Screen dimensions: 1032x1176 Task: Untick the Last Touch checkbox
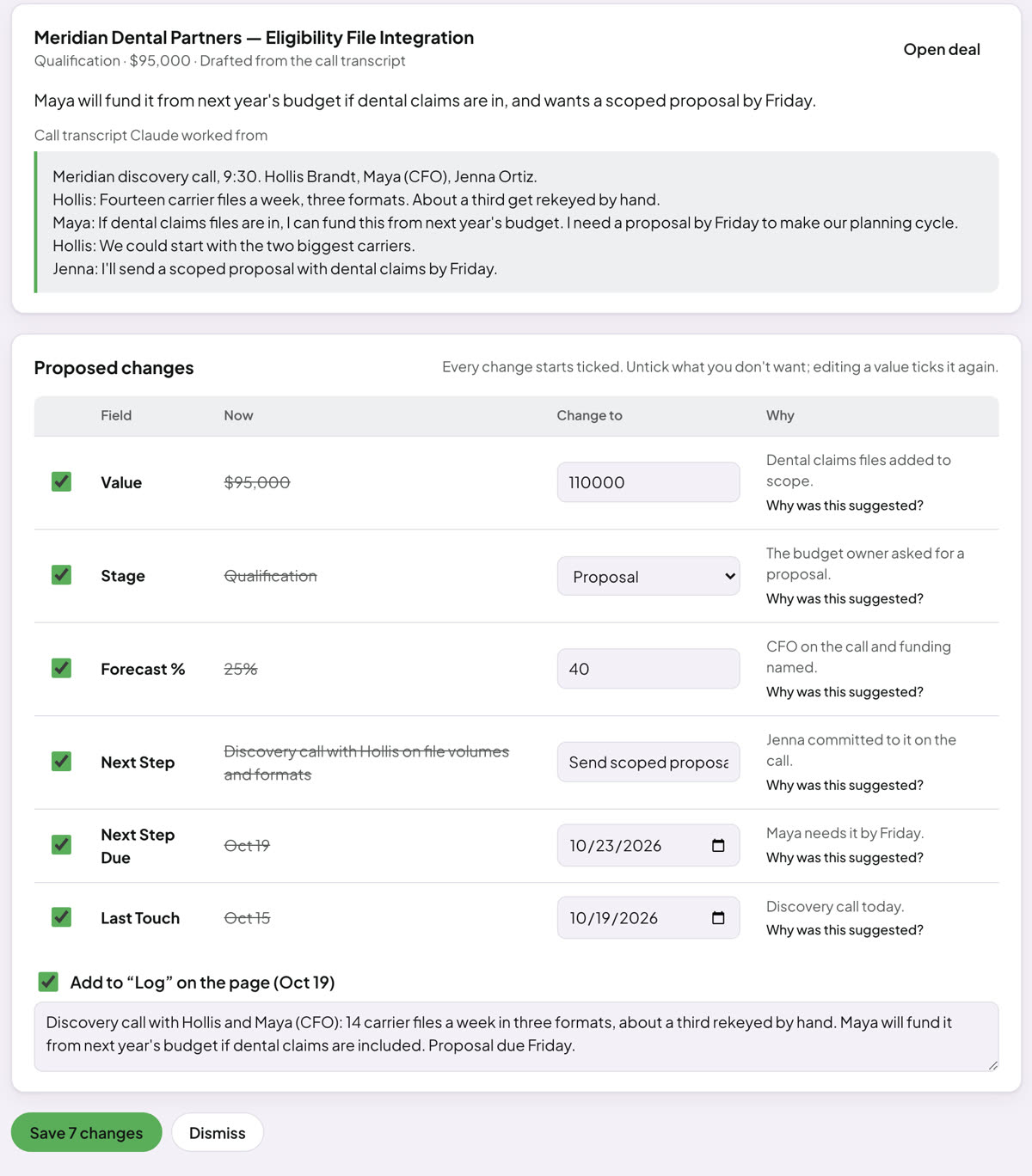point(61,917)
